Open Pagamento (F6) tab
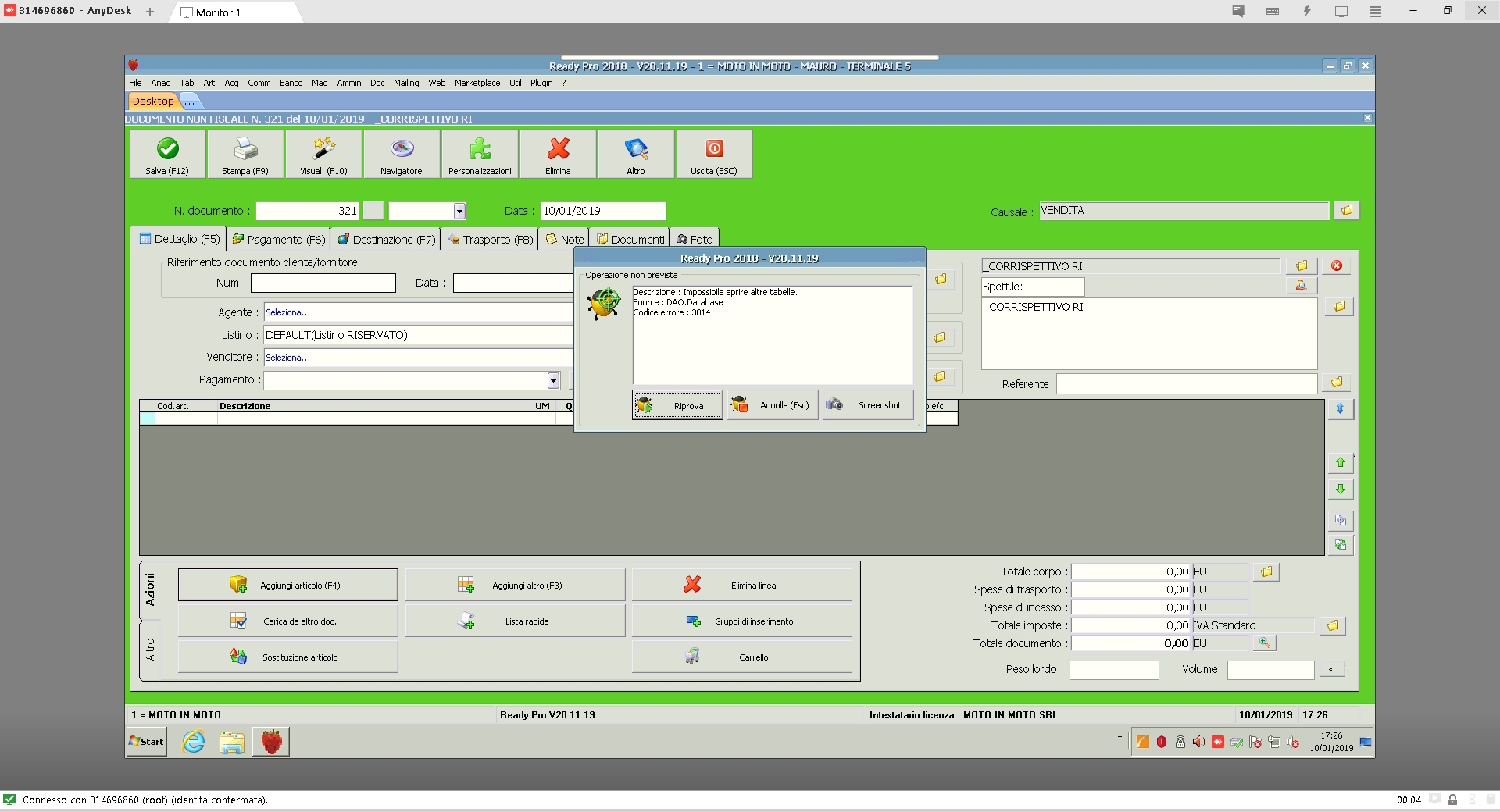 [x=278, y=239]
